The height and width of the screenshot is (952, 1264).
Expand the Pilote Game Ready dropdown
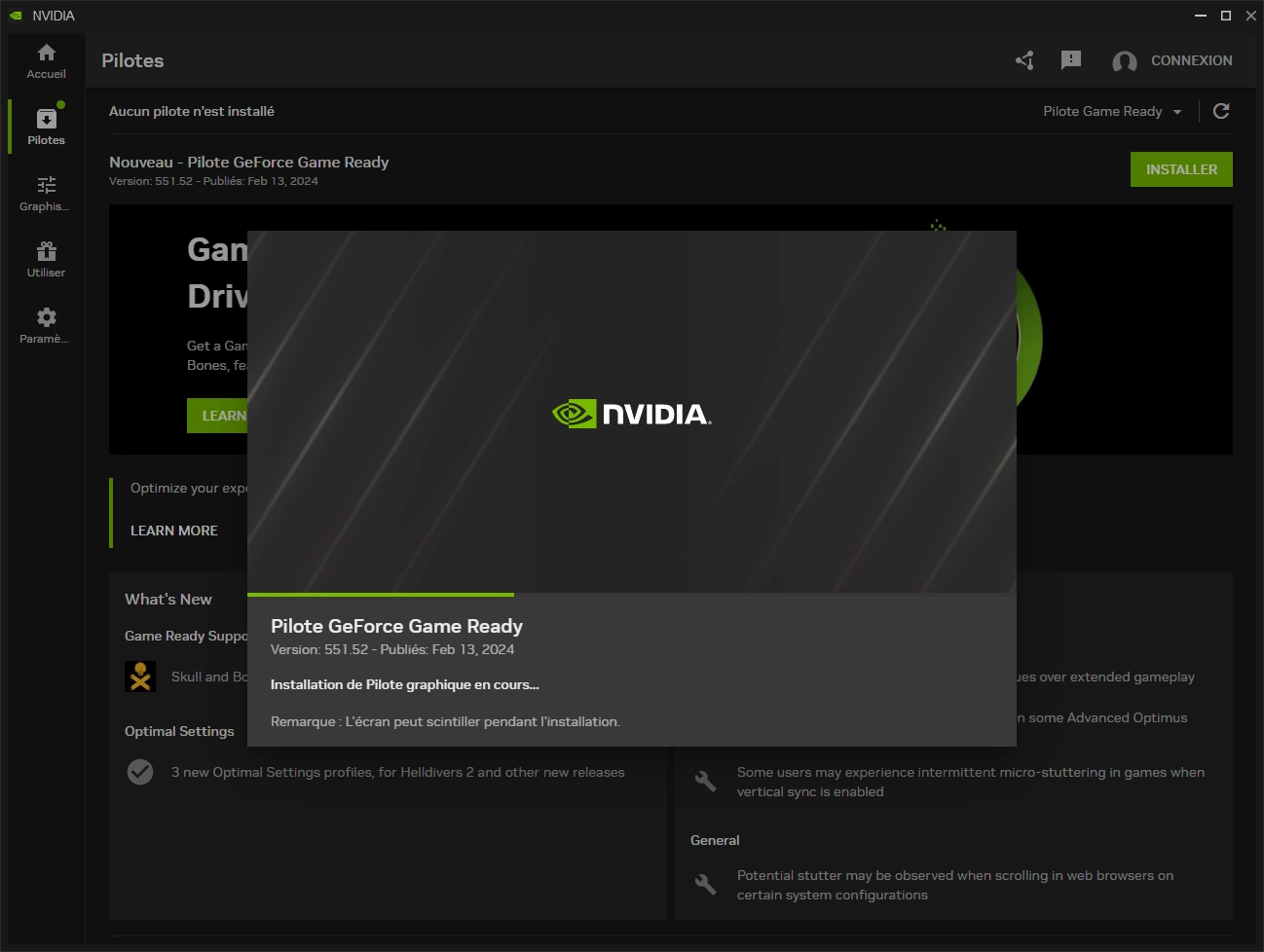[1112, 111]
